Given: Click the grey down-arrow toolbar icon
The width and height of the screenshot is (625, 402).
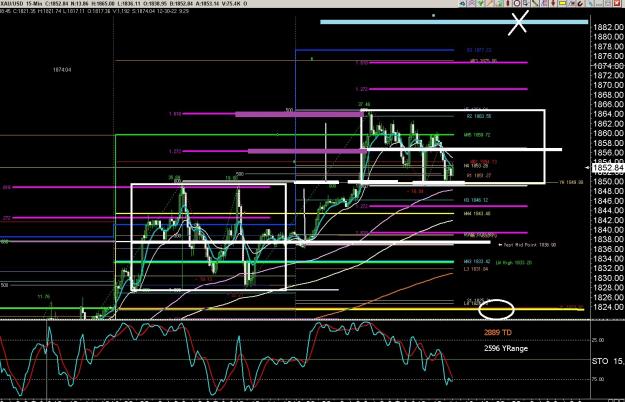Looking at the screenshot, I should pos(526,4).
